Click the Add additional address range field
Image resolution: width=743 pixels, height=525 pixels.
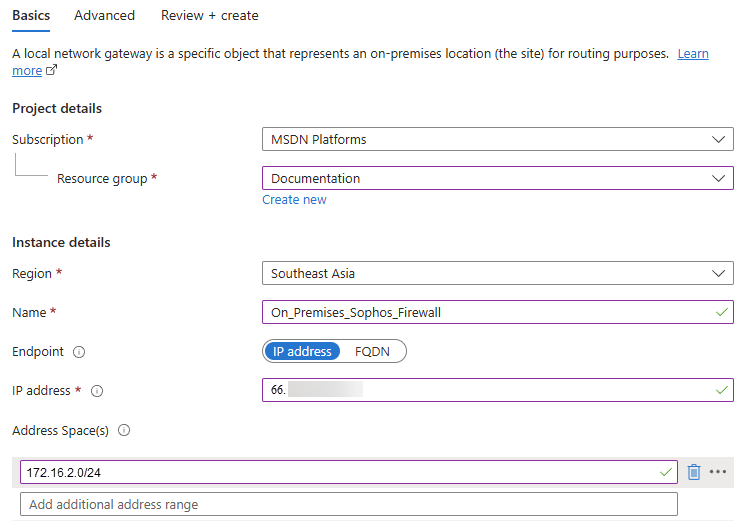pyautogui.click(x=349, y=504)
